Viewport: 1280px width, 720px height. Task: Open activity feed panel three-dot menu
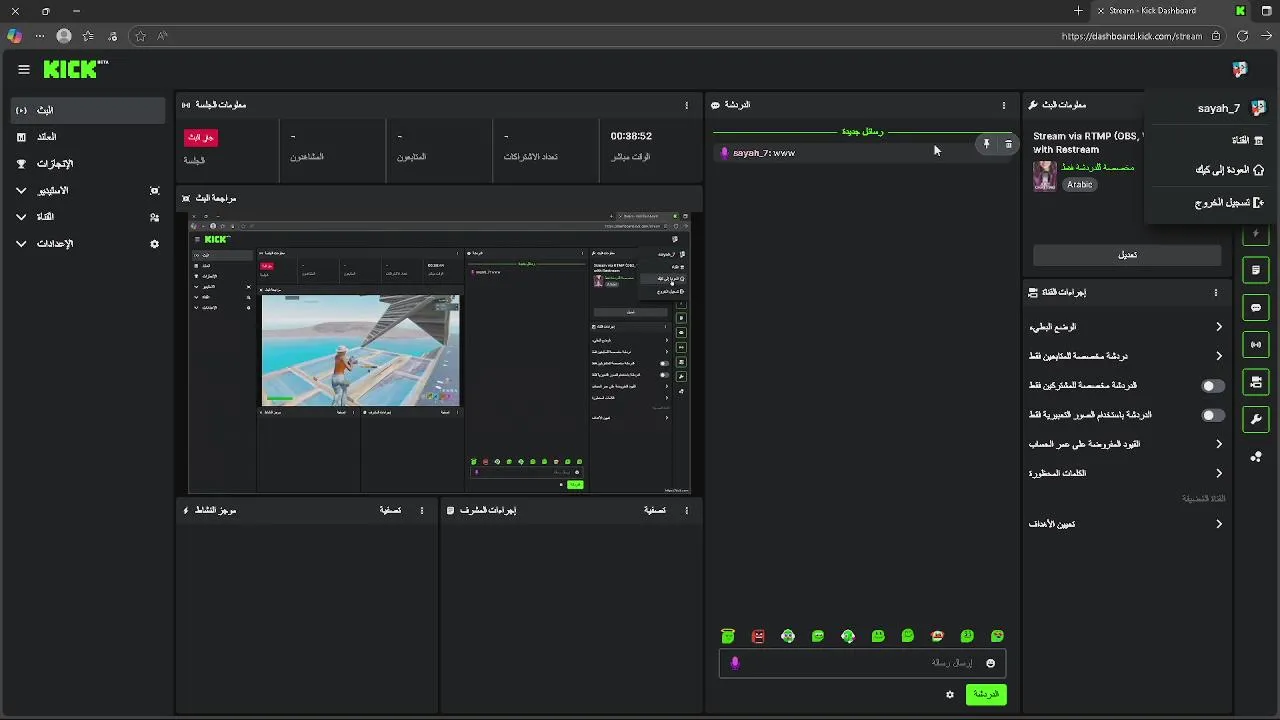(x=422, y=510)
